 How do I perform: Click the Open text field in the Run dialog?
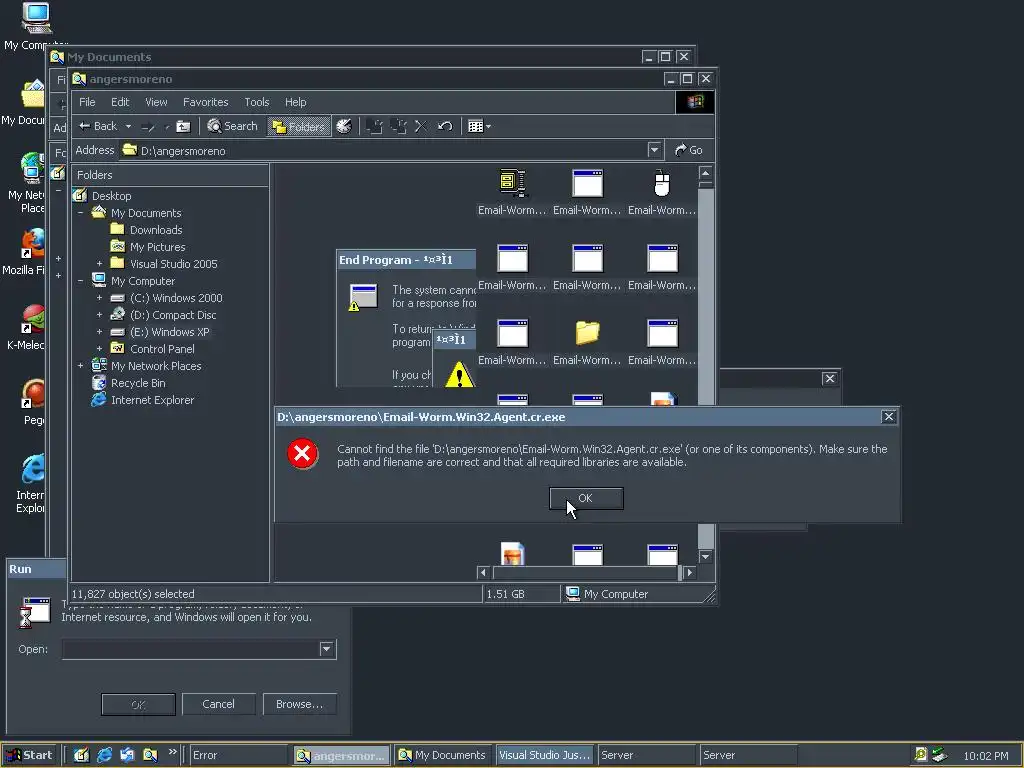(191, 648)
